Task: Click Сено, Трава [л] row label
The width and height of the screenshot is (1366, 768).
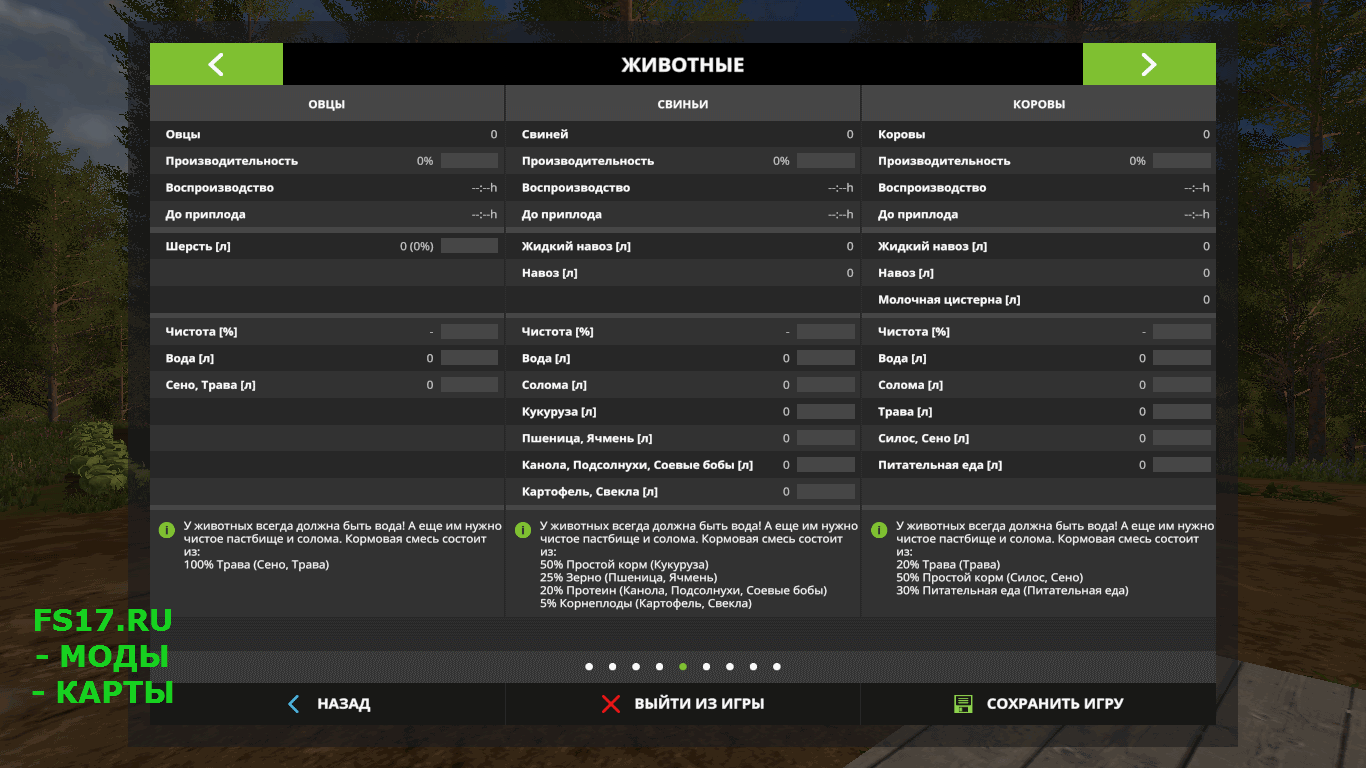Action: (x=210, y=385)
